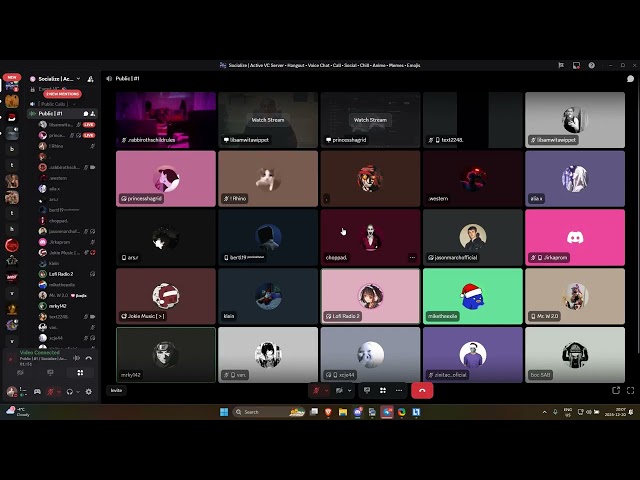
Task: Toggle deafen headphones icon in user panel
Action: (68, 392)
